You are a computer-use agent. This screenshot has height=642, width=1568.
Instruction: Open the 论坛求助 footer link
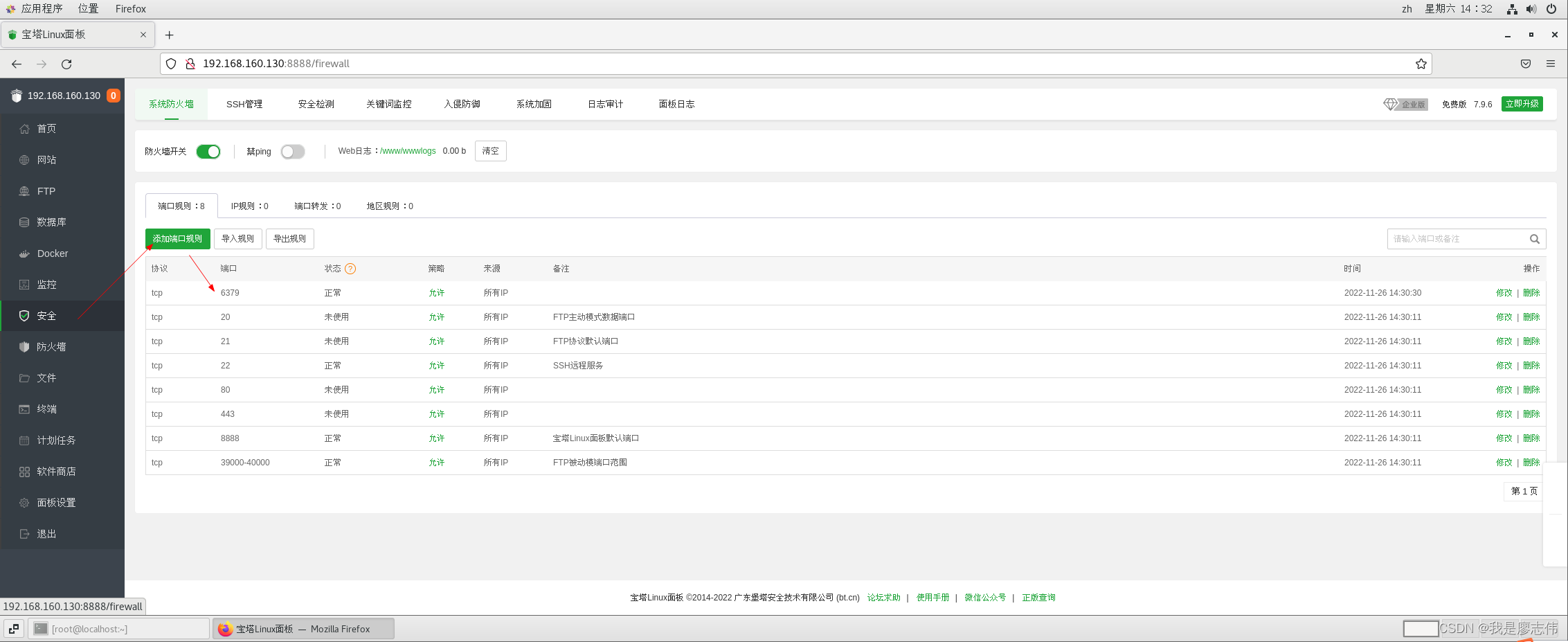point(884,598)
